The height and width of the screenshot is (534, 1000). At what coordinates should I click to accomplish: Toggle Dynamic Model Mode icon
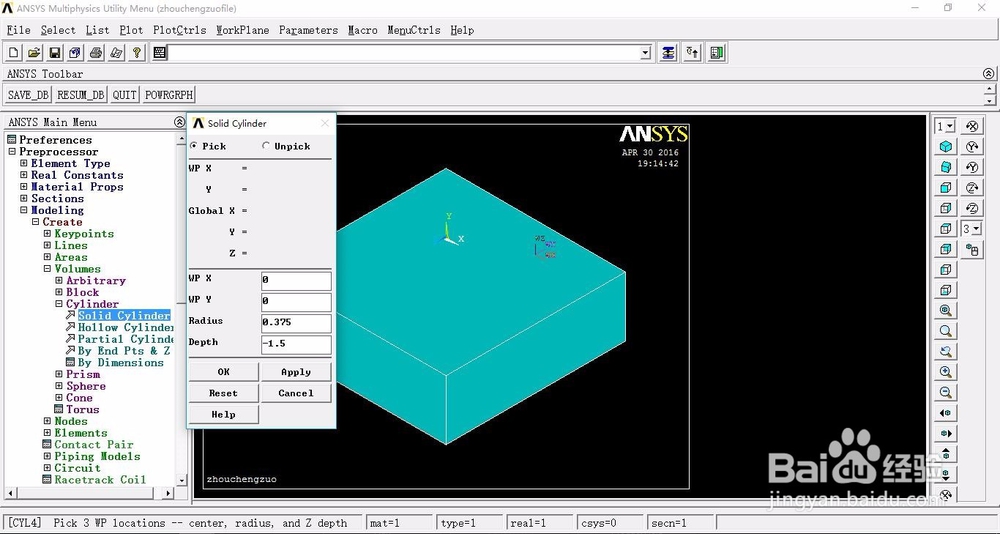tap(972, 249)
